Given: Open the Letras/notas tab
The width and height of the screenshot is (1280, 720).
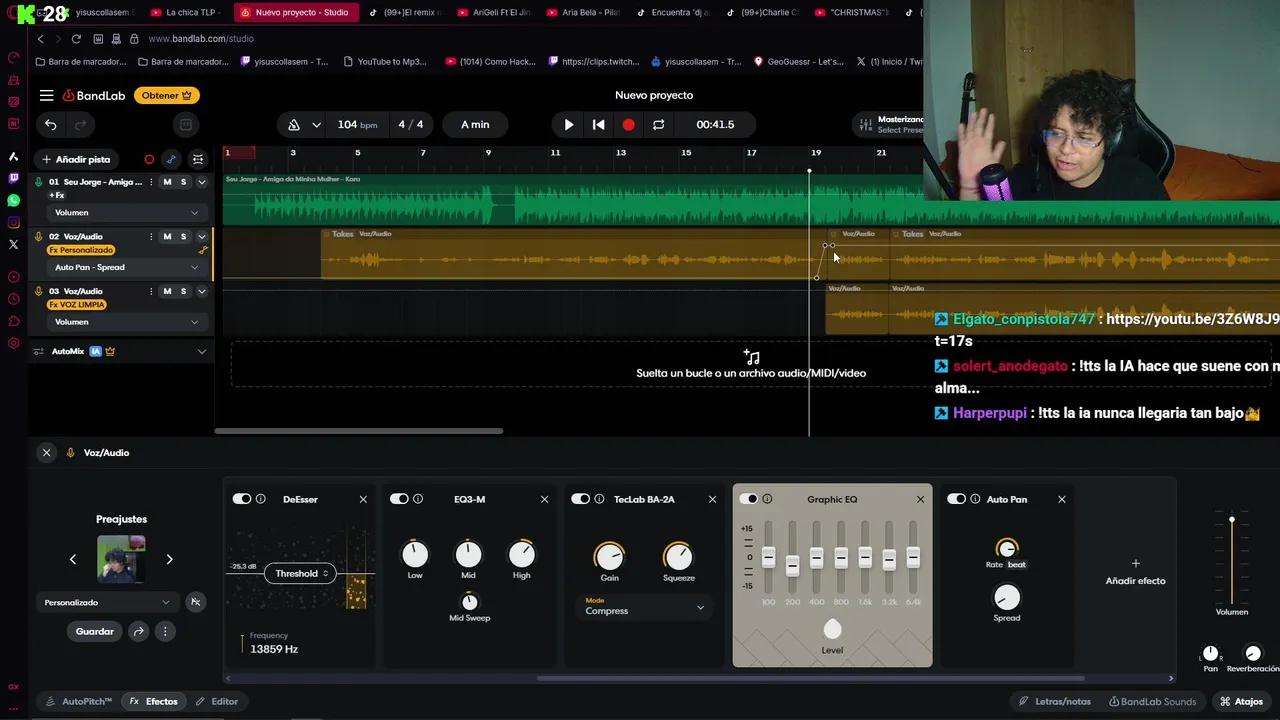Looking at the screenshot, I should (1055, 701).
